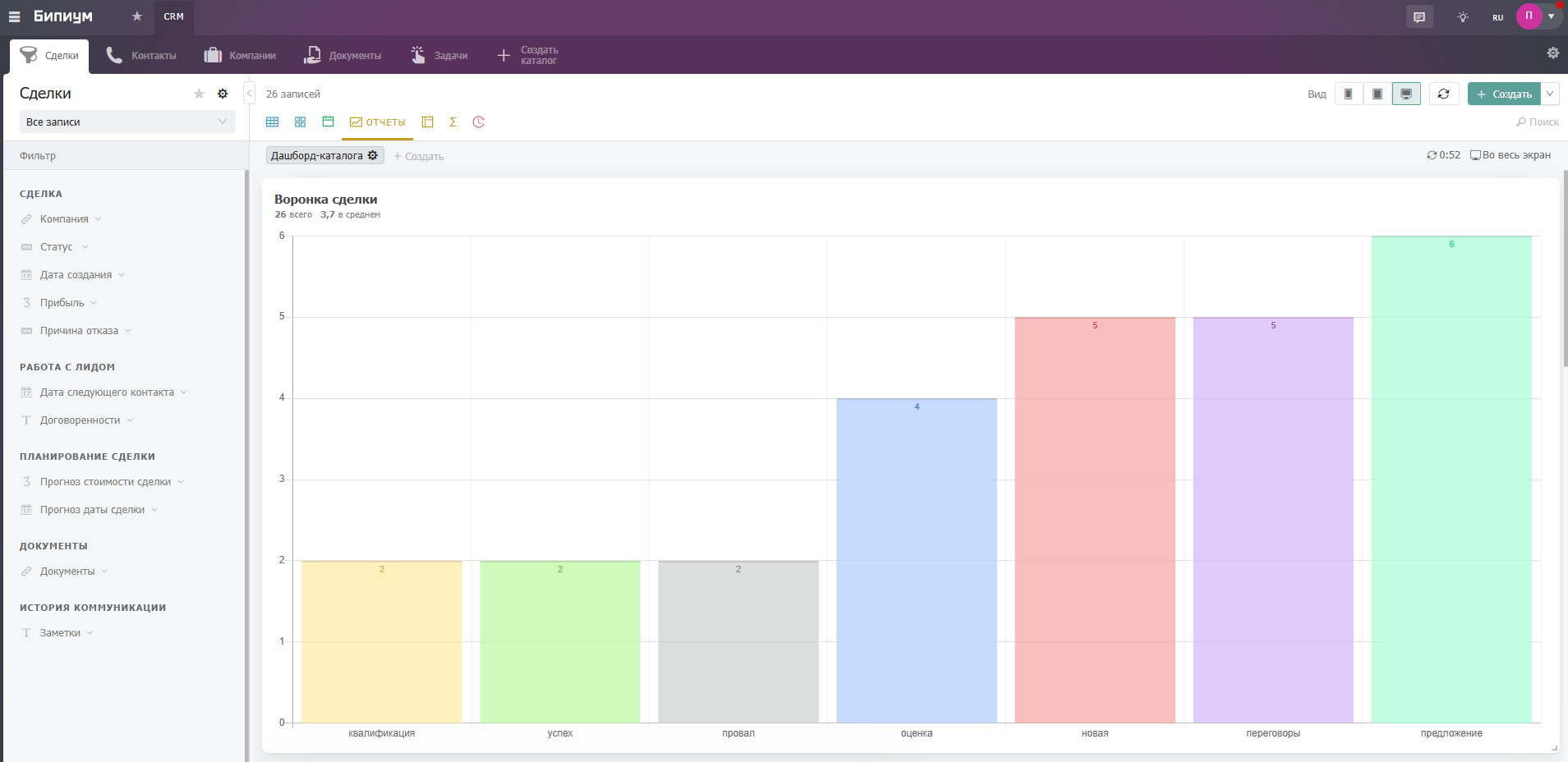Image resolution: width=1568 pixels, height=762 pixels.
Task: Open the arrow next to Создать button
Action: click(x=1550, y=94)
